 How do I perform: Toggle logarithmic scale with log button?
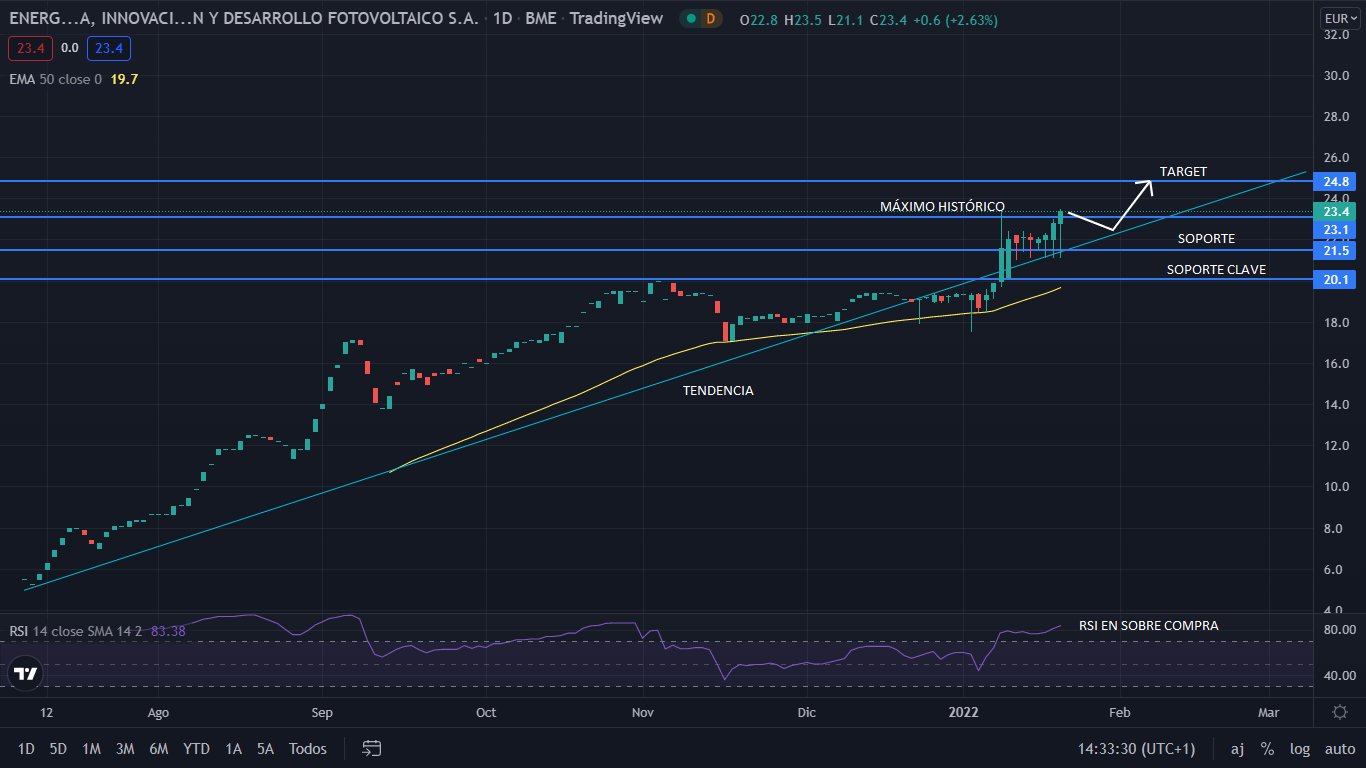[1299, 748]
